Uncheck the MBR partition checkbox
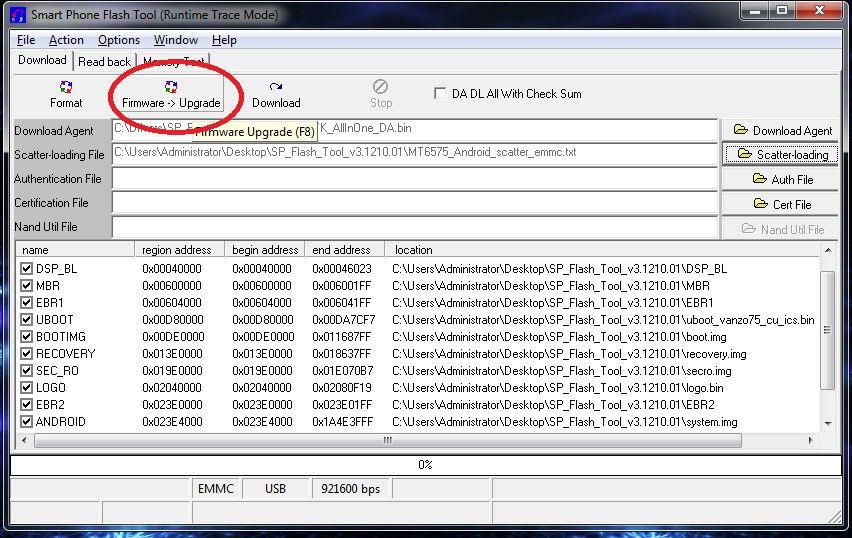 (26, 285)
